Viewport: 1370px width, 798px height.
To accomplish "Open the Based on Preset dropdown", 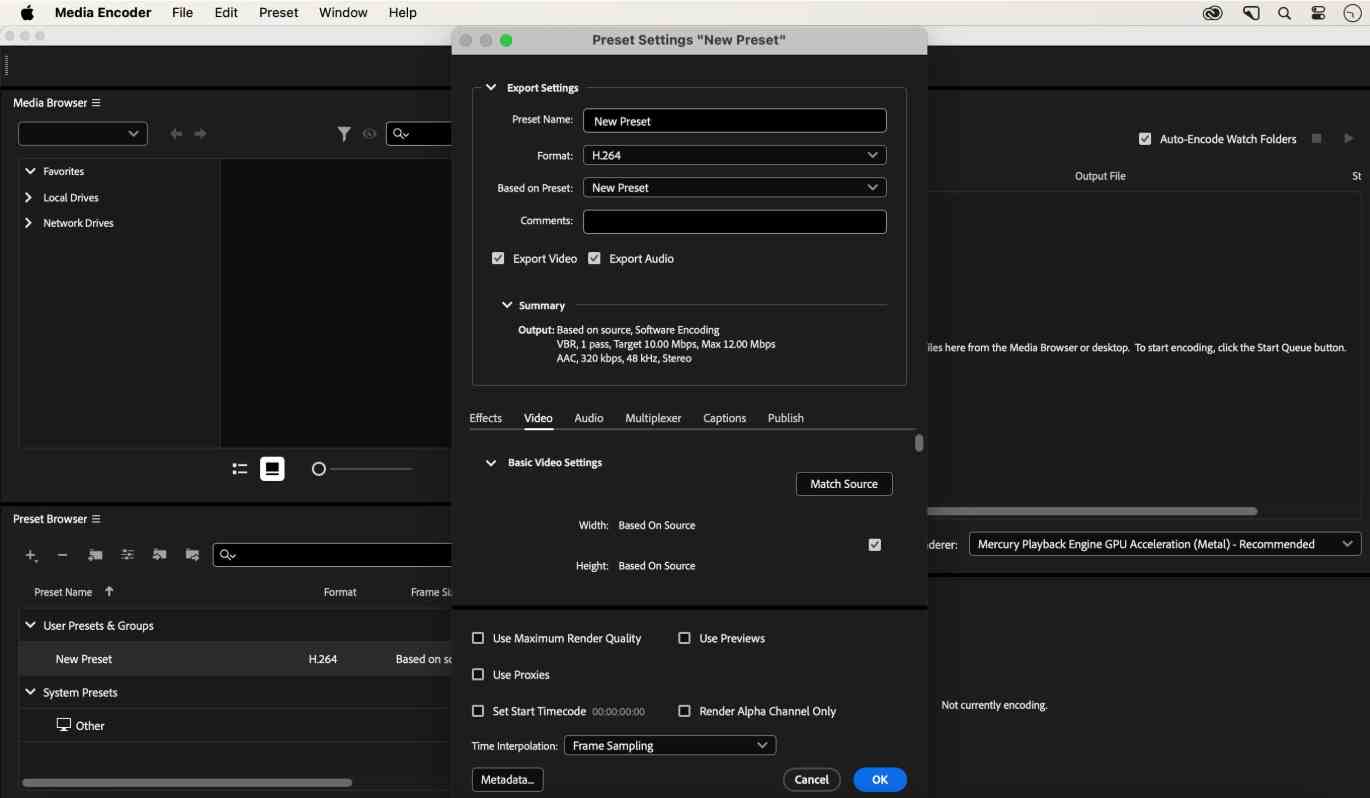I will [734, 187].
